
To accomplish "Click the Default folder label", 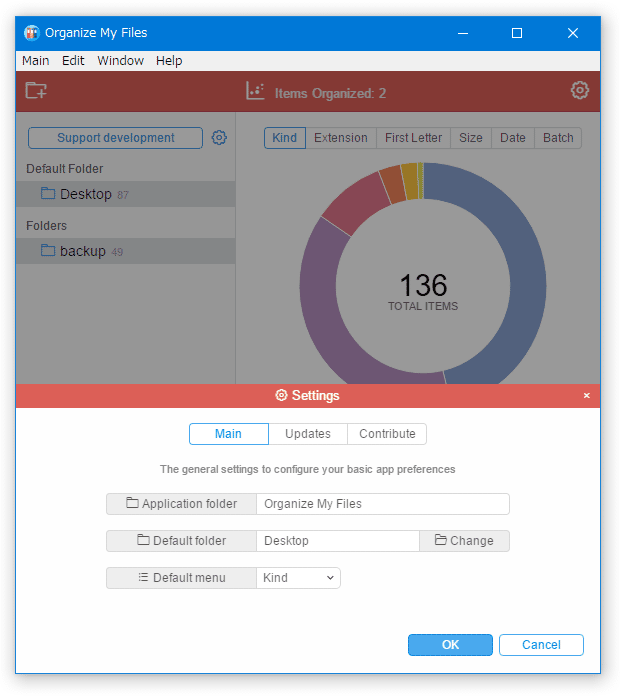I will tap(182, 541).
